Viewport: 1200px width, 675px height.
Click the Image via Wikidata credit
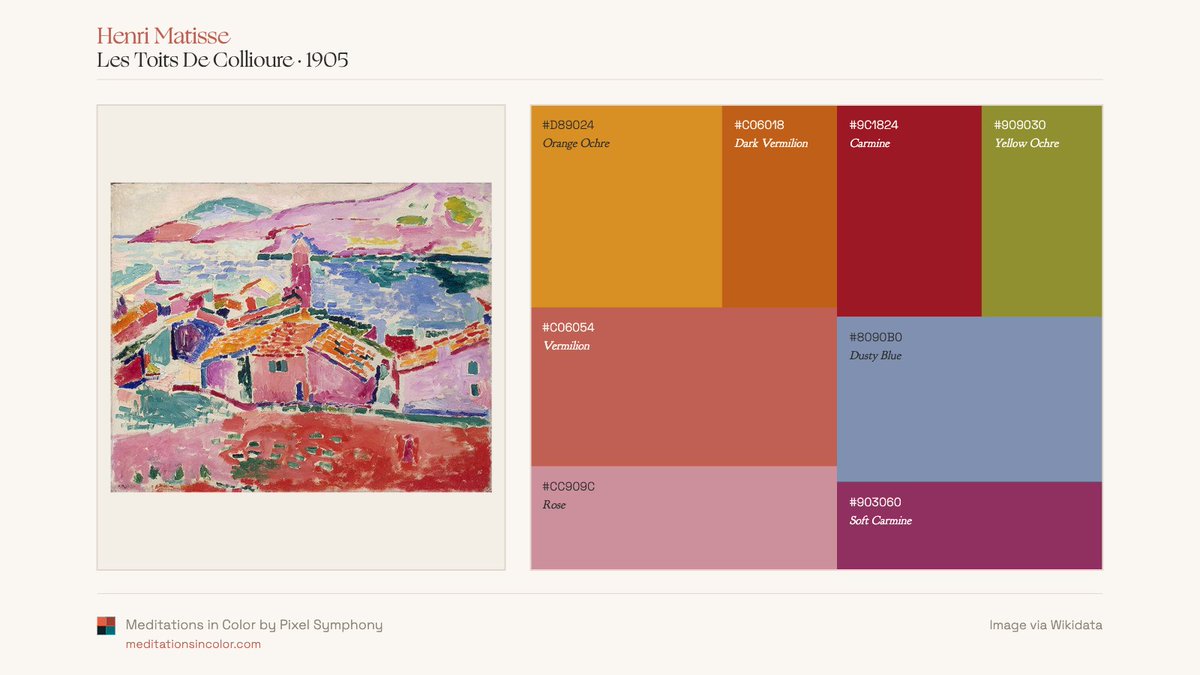pos(1045,625)
